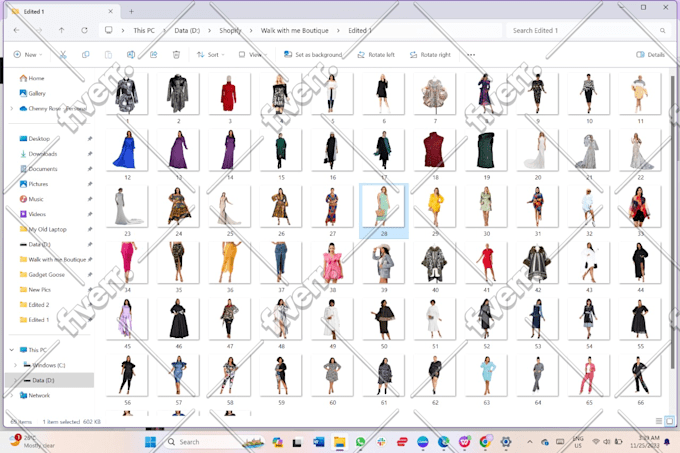680x453 pixels.
Task: Expand the Windows (C:) drive node
Action: point(15,365)
